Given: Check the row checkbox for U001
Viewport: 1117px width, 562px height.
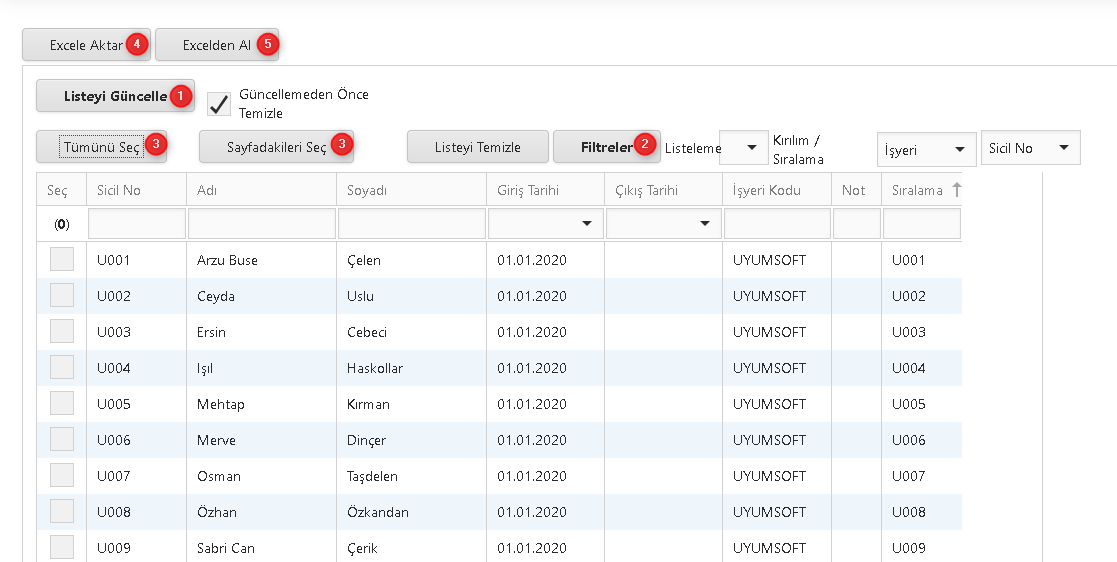Looking at the screenshot, I should (x=62, y=260).
